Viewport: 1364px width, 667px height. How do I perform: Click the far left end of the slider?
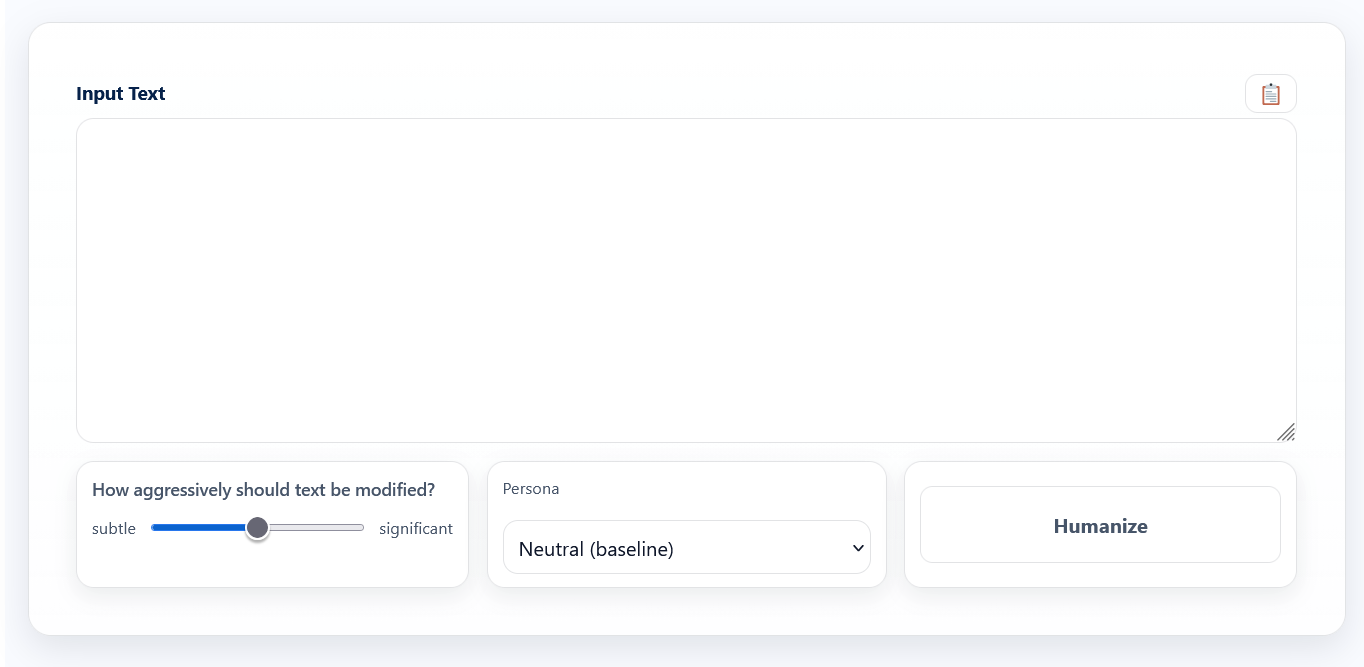[154, 528]
